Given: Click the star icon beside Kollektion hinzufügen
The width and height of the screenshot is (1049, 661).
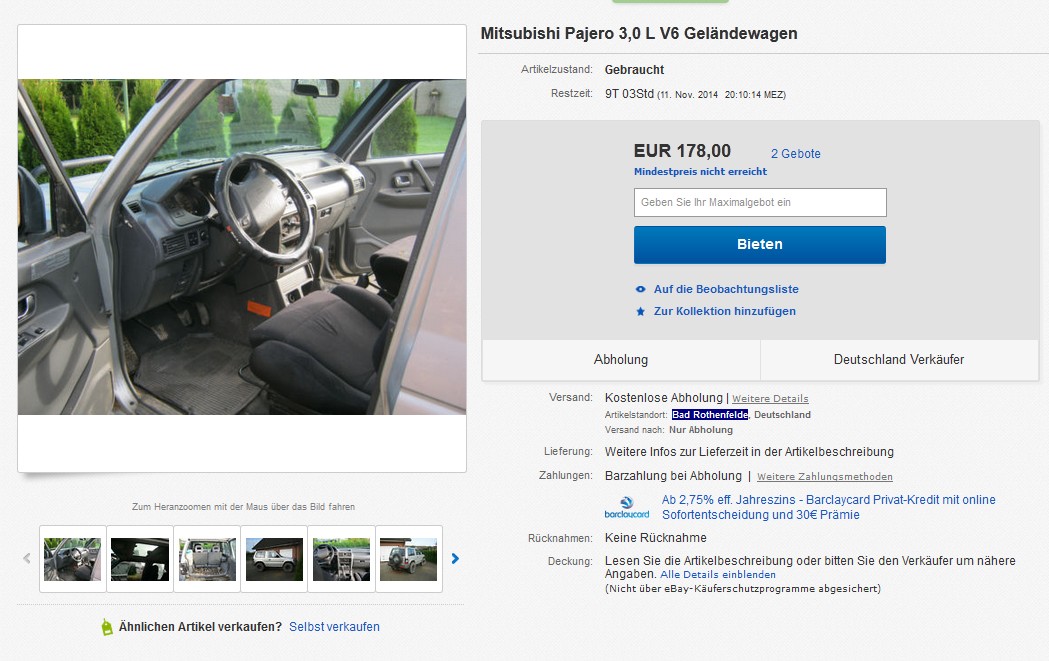Looking at the screenshot, I should pos(640,311).
